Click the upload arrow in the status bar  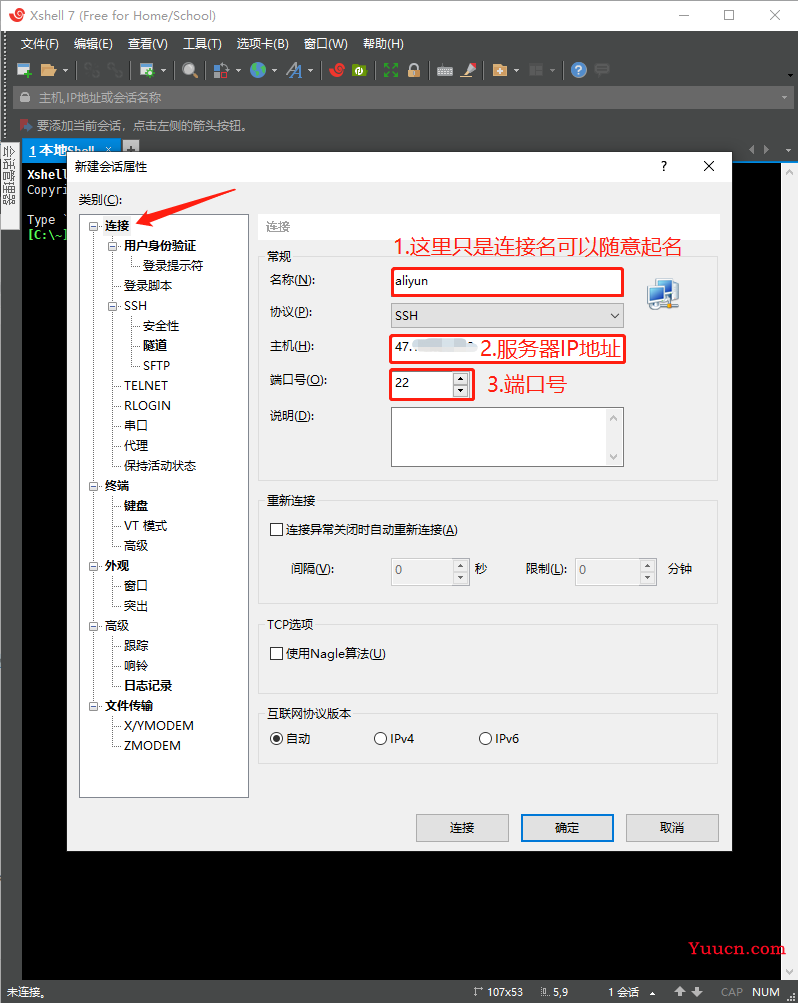(680, 991)
